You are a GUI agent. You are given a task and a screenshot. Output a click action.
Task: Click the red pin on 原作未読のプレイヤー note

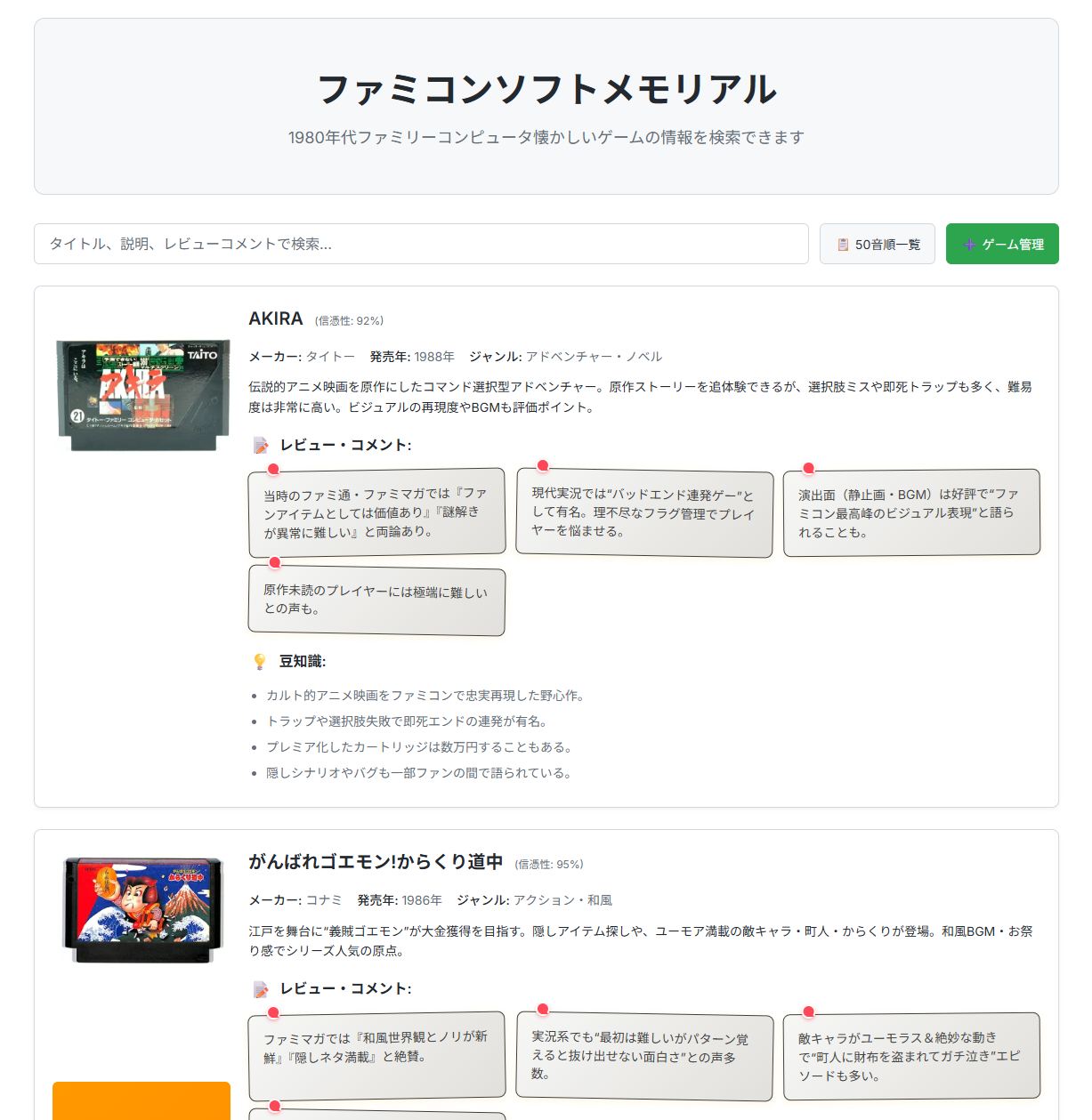pos(275,562)
